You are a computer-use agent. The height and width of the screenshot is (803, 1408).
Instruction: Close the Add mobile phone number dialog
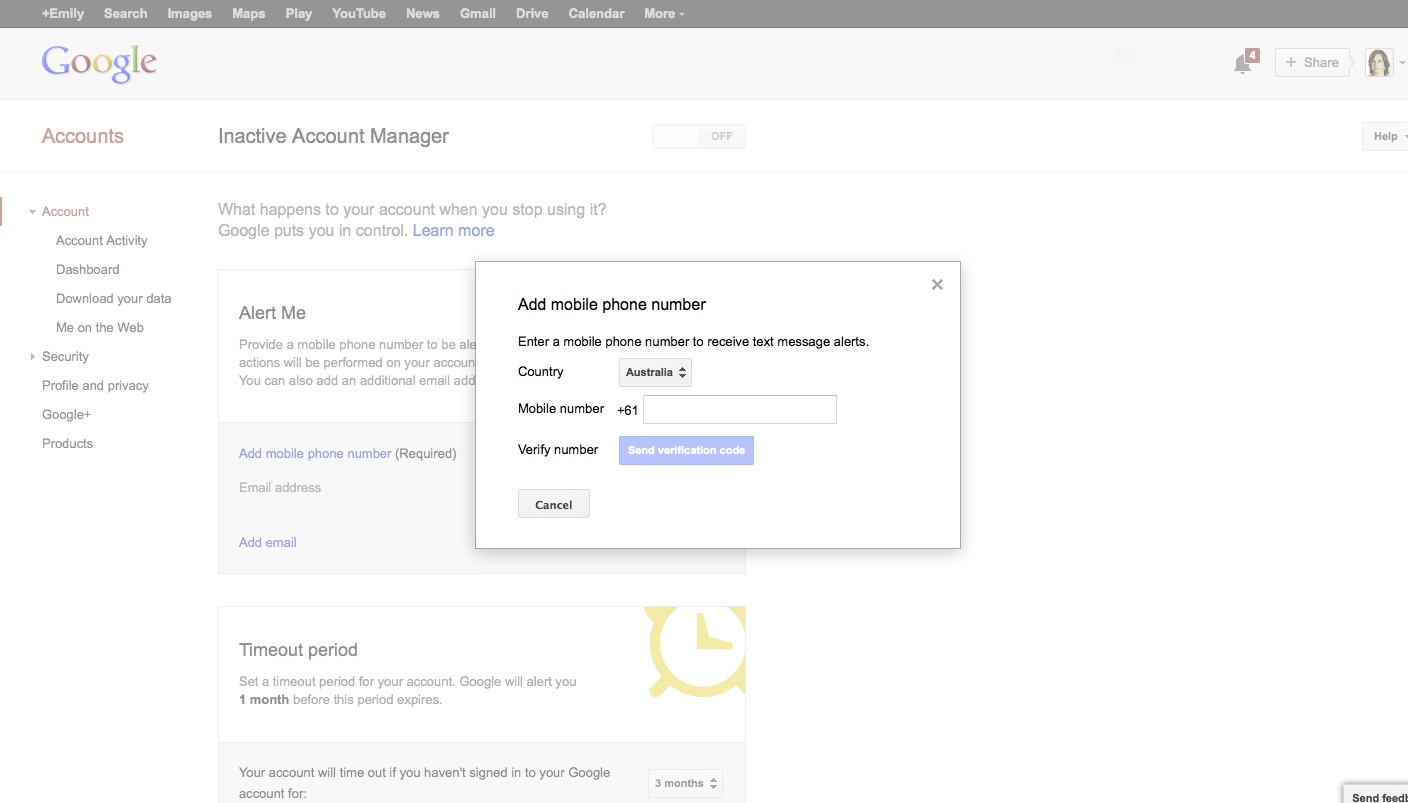[x=937, y=284]
